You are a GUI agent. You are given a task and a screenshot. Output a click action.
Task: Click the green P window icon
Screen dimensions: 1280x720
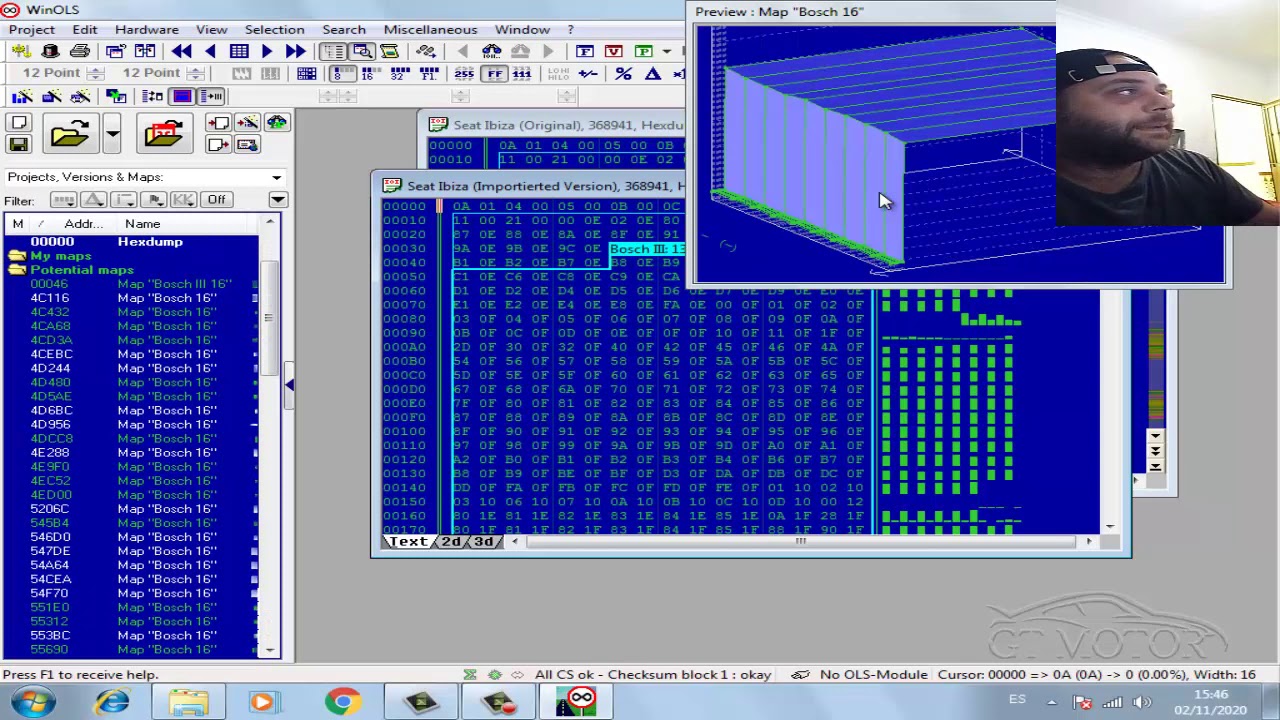[x=643, y=51]
